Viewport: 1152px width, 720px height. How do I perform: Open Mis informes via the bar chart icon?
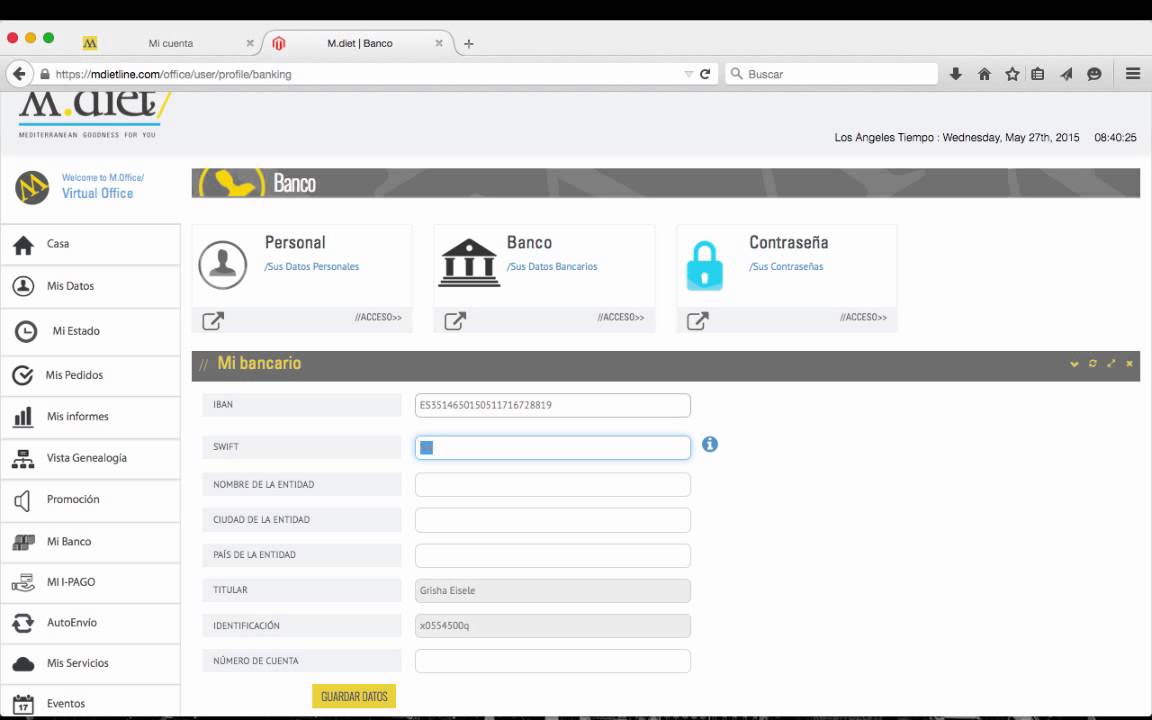point(22,416)
